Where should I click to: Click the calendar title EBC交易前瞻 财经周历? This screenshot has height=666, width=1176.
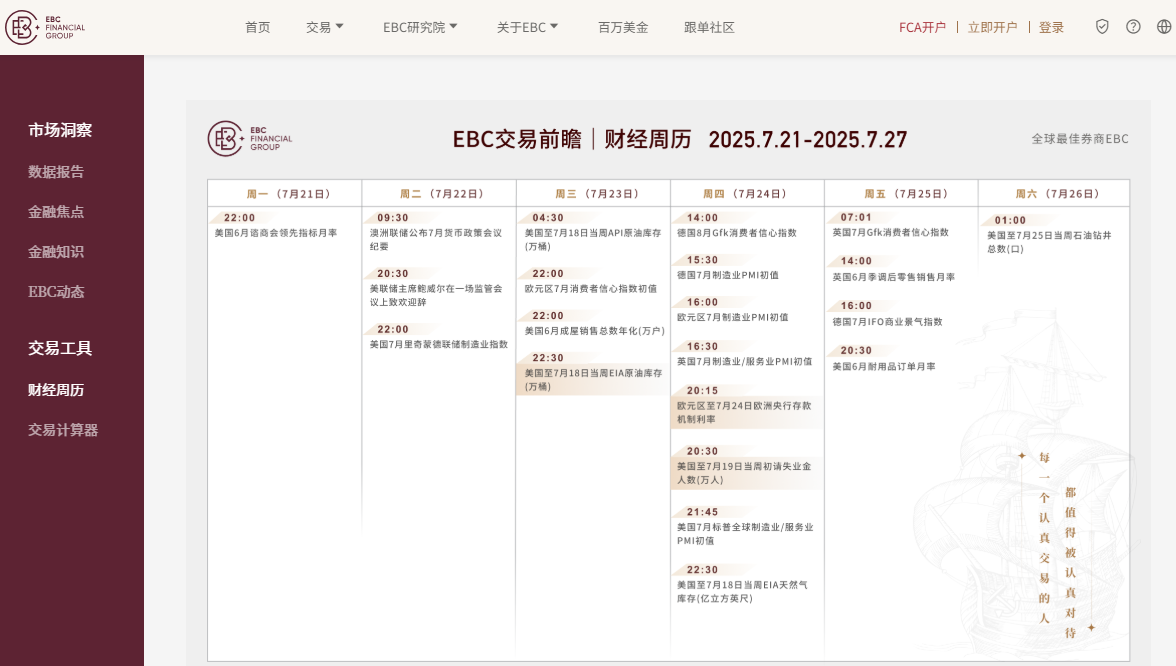[x=572, y=140]
